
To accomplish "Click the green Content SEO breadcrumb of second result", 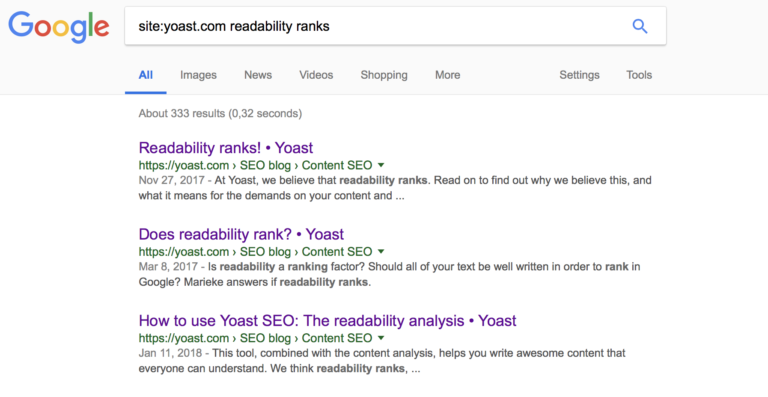I will tap(336, 252).
